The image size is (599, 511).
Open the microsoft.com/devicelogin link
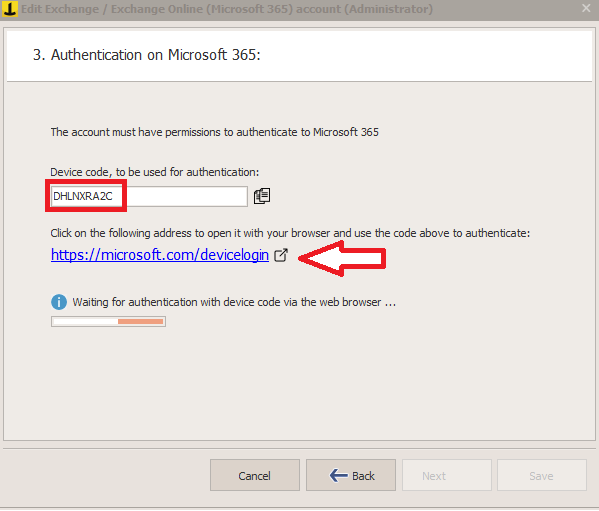pyautogui.click(x=160, y=255)
